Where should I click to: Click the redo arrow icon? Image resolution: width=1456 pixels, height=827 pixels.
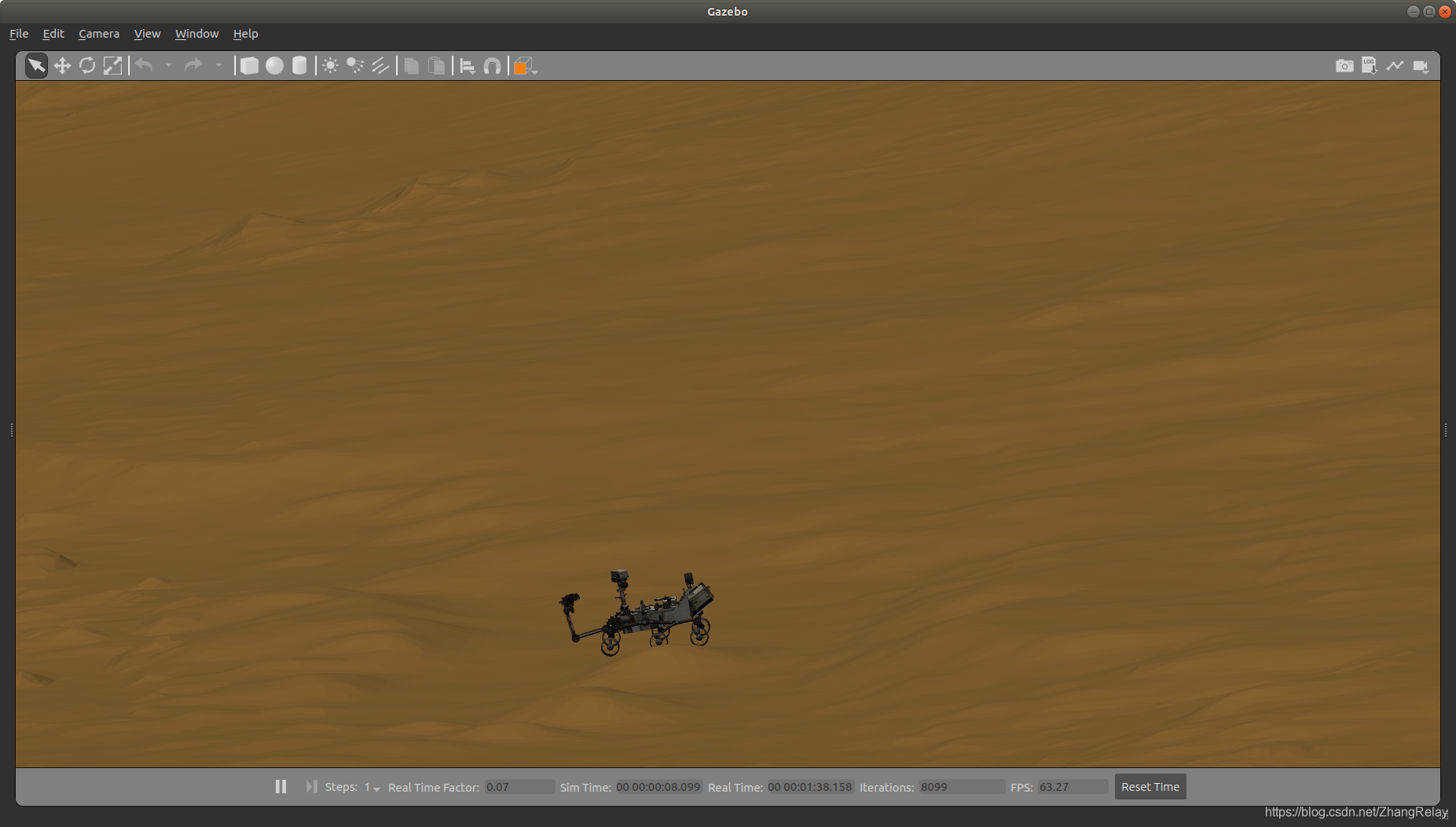point(193,66)
